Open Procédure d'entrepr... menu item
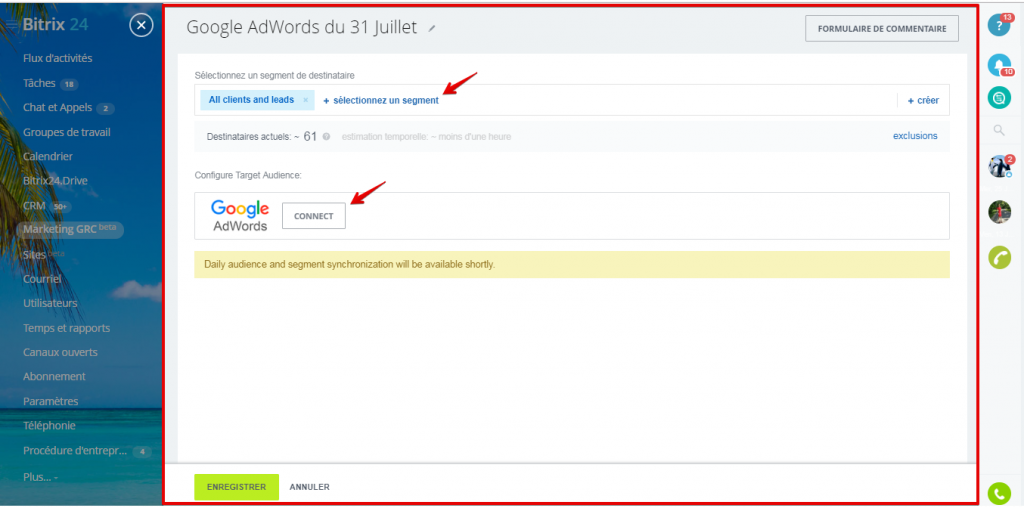This screenshot has height=508, width=1024. tap(76, 451)
